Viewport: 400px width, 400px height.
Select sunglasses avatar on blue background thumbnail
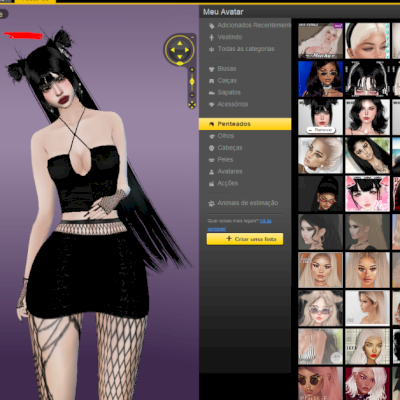click(320, 79)
